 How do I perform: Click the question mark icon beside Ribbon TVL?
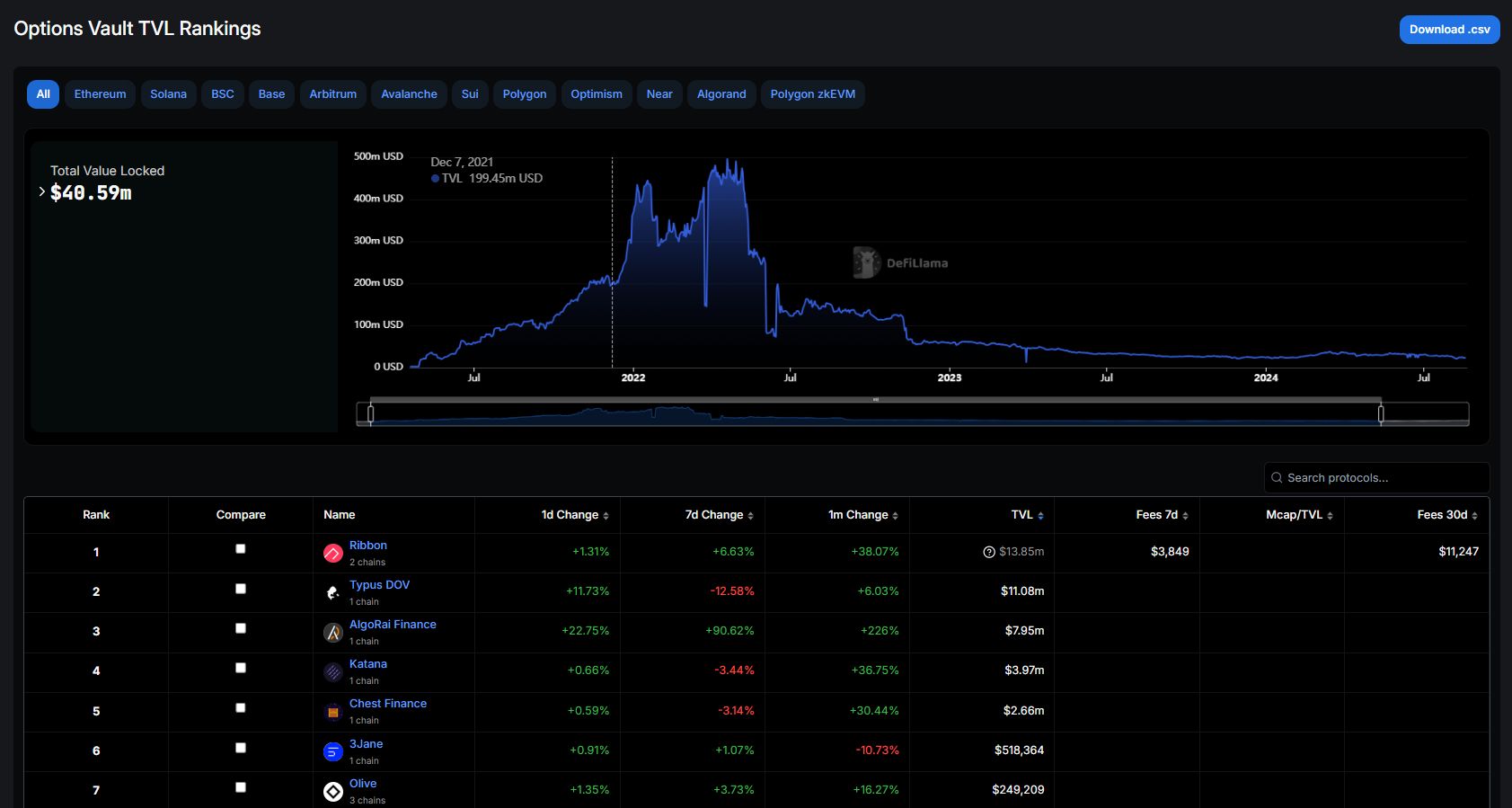pyautogui.click(x=989, y=552)
